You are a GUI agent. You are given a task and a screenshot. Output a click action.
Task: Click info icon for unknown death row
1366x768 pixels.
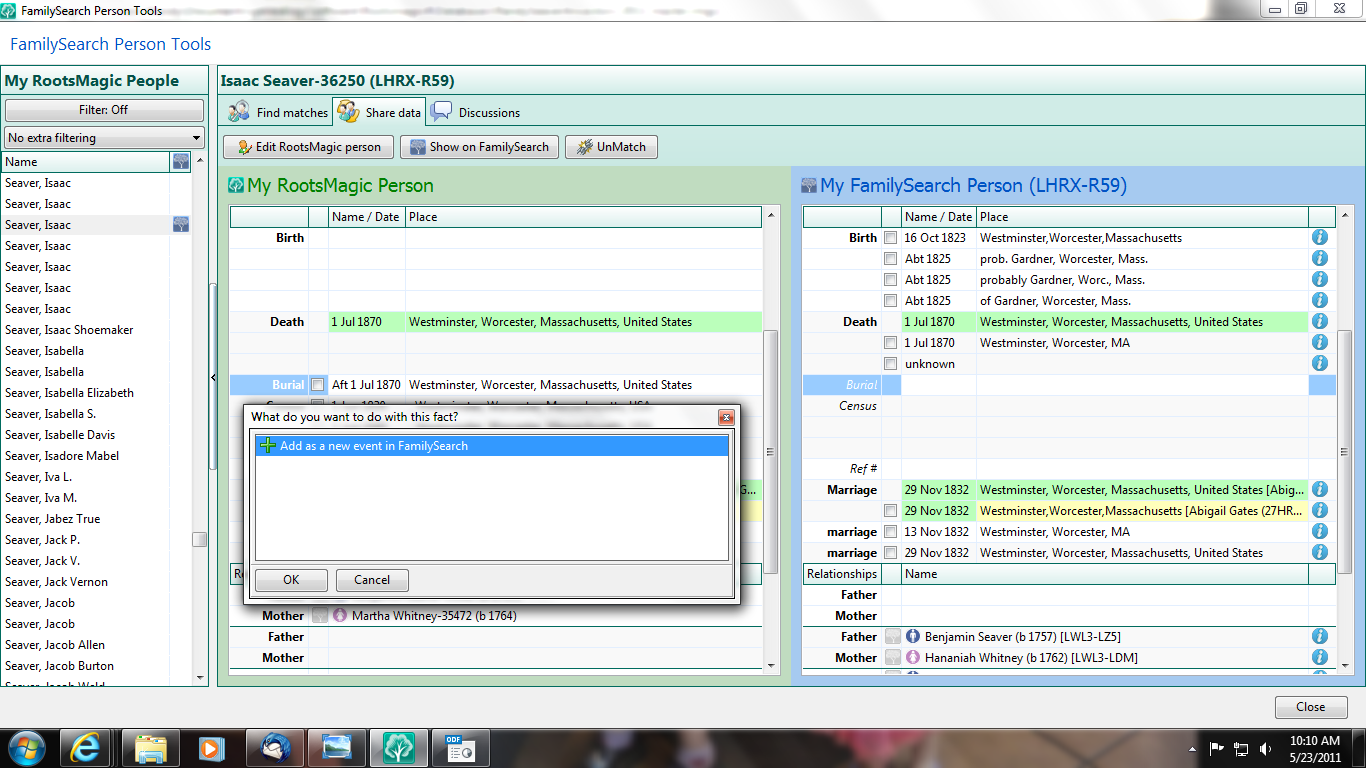tap(1319, 364)
